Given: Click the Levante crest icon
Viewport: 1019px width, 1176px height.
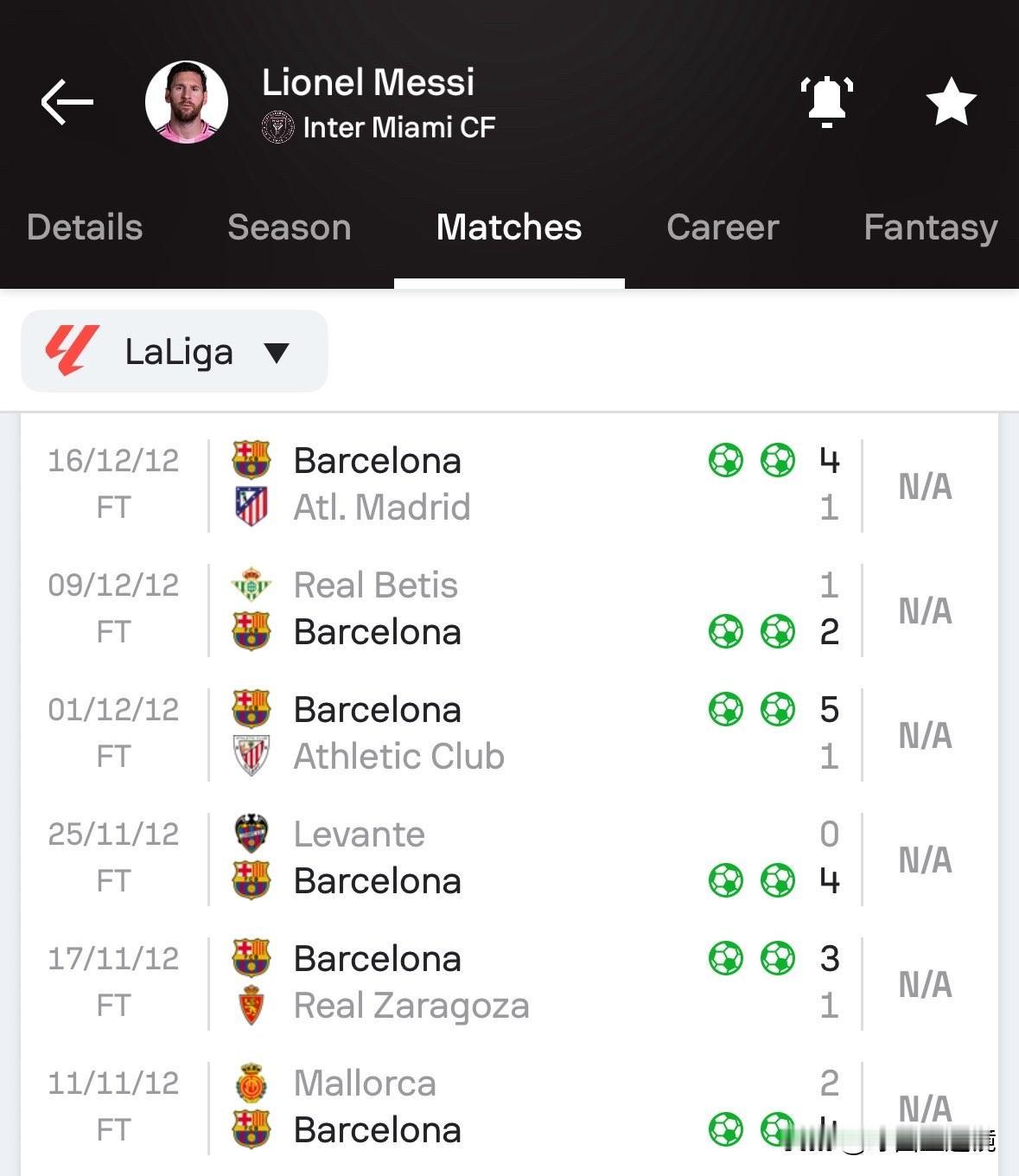Looking at the screenshot, I should [x=252, y=834].
